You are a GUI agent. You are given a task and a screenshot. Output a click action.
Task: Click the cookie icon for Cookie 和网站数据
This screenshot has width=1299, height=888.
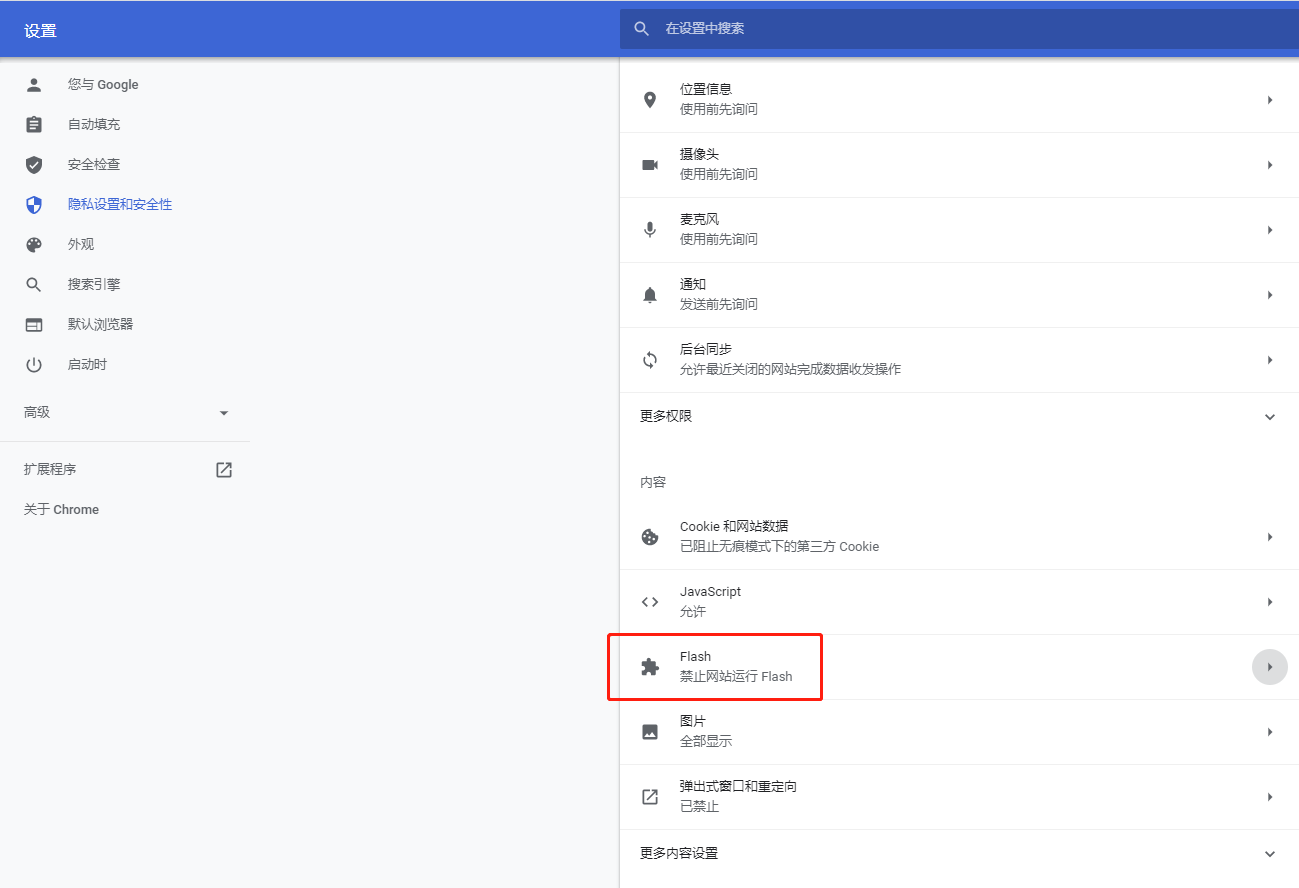pos(650,537)
